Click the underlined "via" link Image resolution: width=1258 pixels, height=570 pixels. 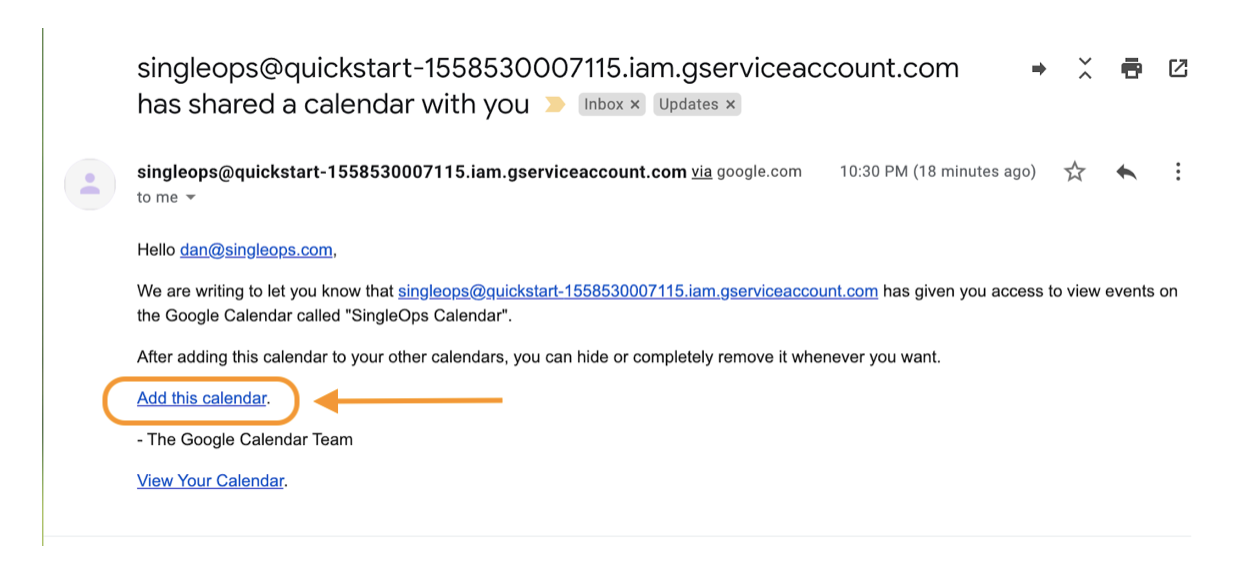(x=701, y=172)
